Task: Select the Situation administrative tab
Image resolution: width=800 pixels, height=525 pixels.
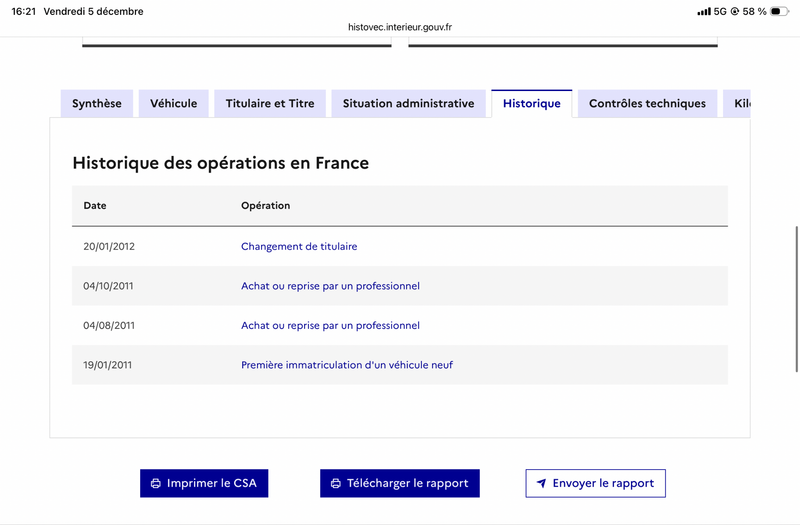Action: click(x=408, y=104)
